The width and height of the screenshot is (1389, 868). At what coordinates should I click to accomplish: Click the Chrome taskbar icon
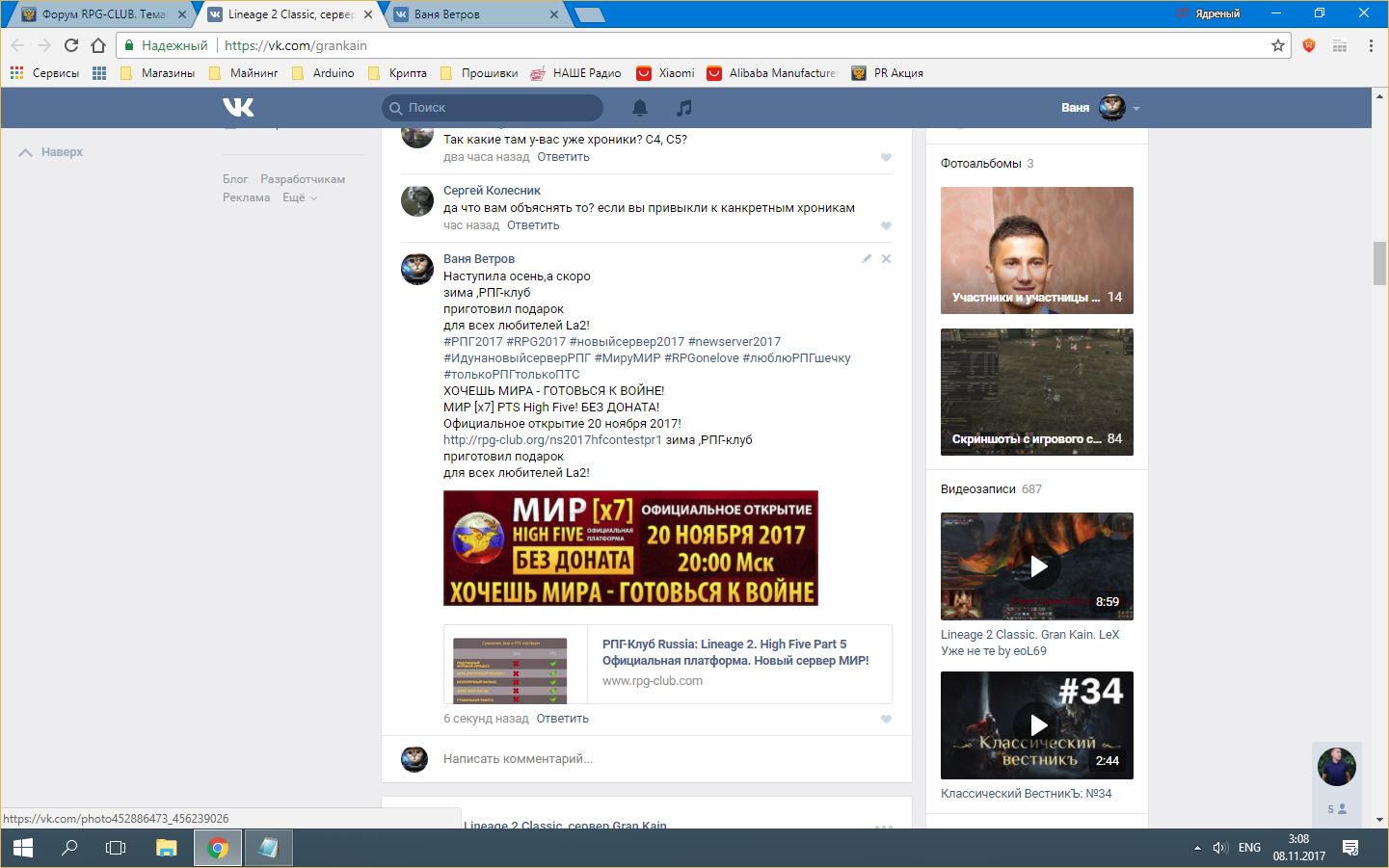point(218,848)
